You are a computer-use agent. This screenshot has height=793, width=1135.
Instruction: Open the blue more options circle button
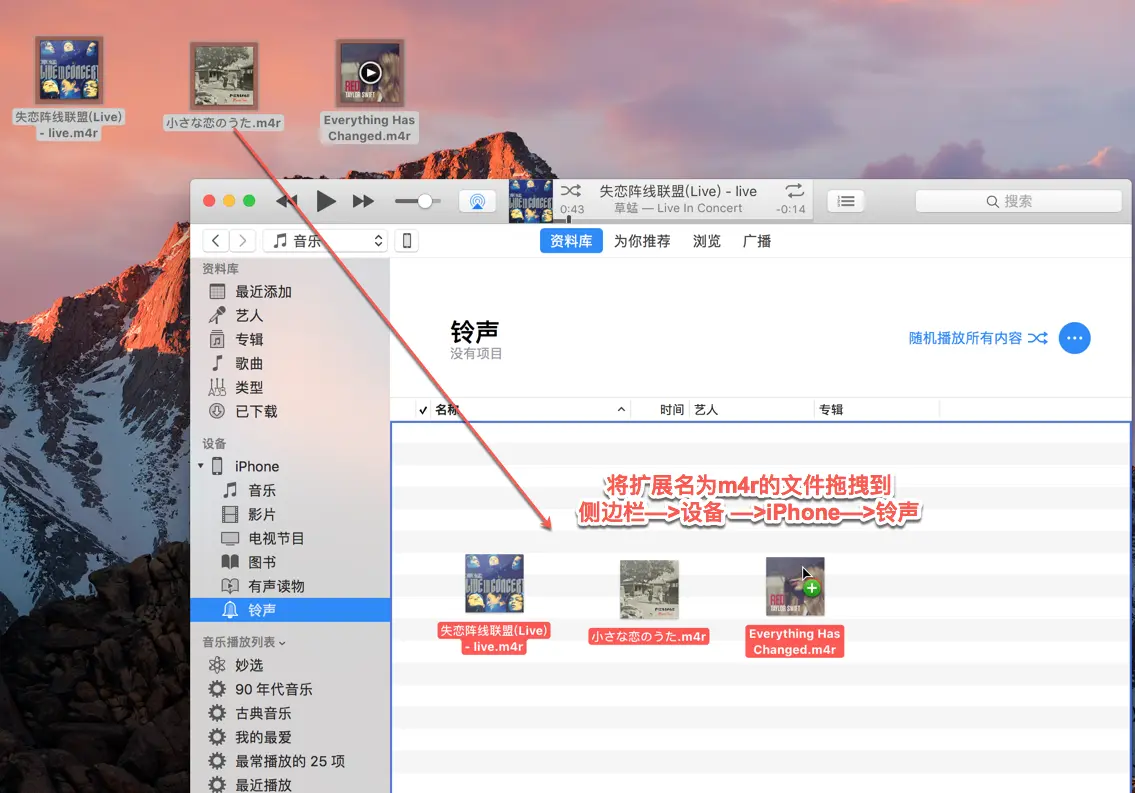pyautogui.click(x=1075, y=338)
